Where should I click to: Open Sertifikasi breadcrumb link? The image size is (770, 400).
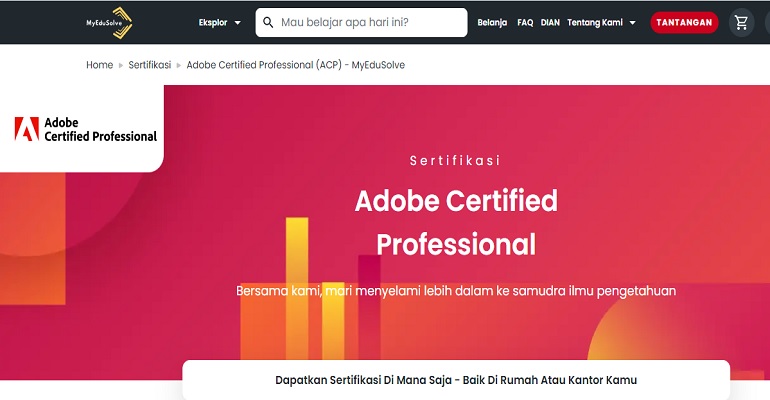tap(150, 65)
